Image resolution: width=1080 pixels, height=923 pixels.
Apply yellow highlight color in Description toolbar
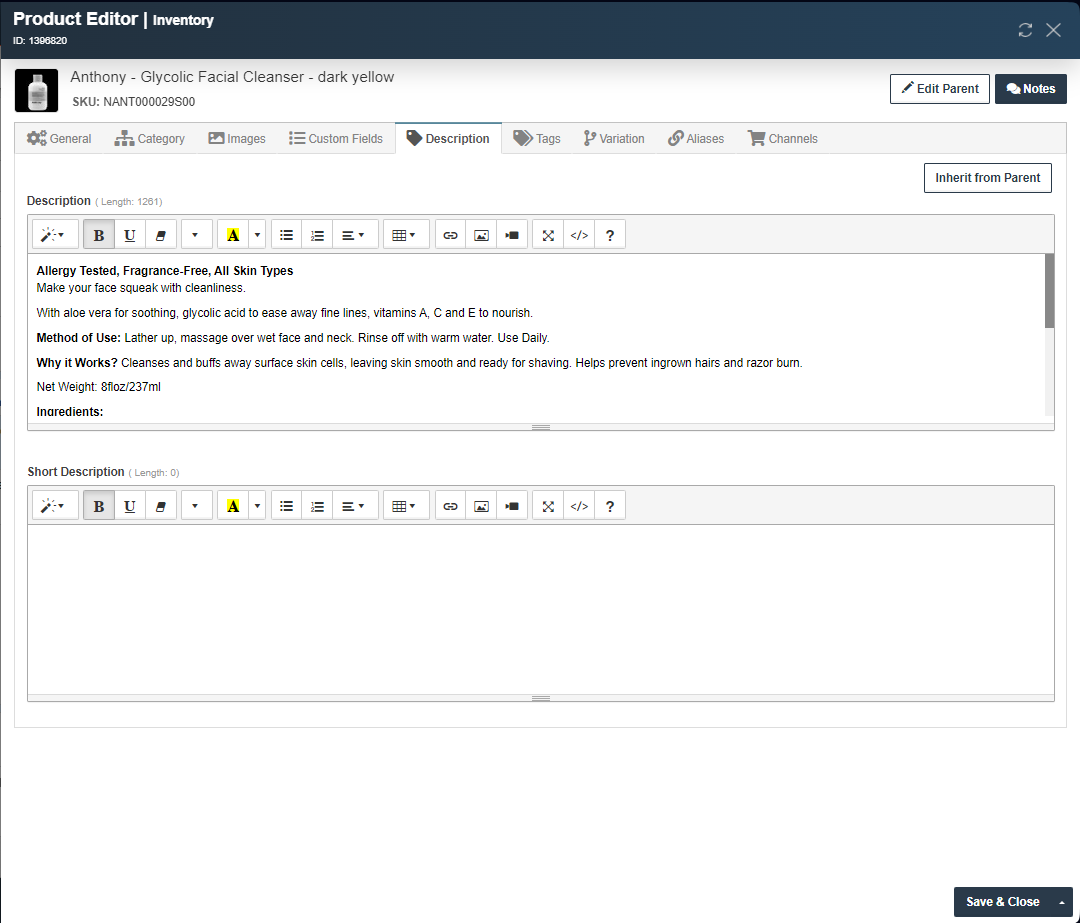(x=233, y=235)
